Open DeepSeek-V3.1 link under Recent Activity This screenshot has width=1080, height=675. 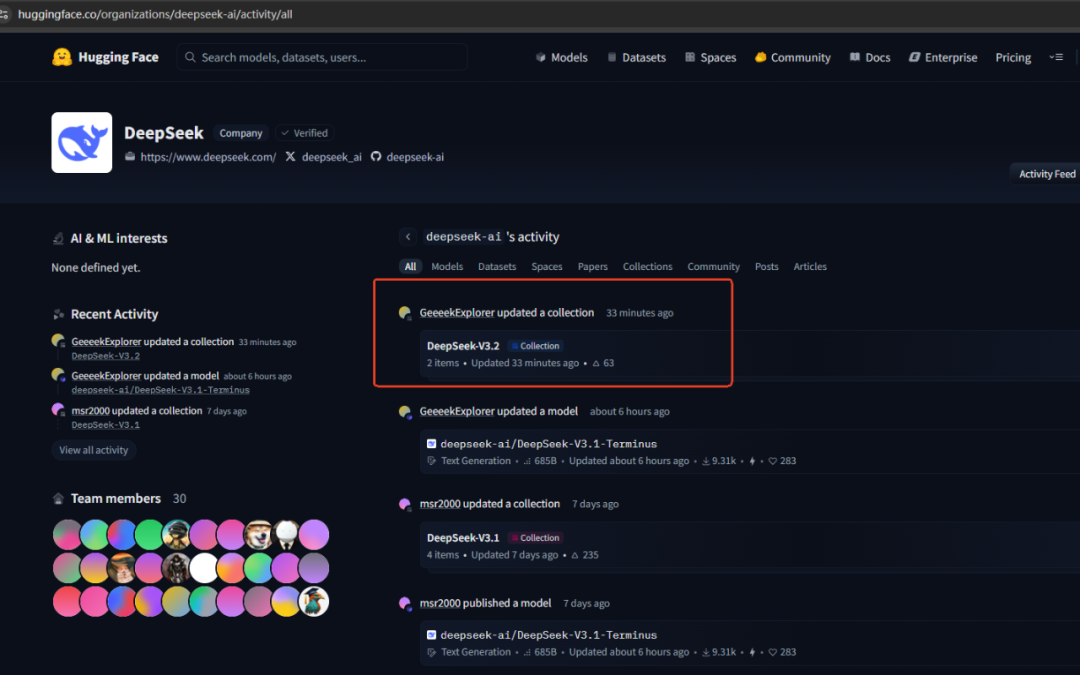(105, 425)
